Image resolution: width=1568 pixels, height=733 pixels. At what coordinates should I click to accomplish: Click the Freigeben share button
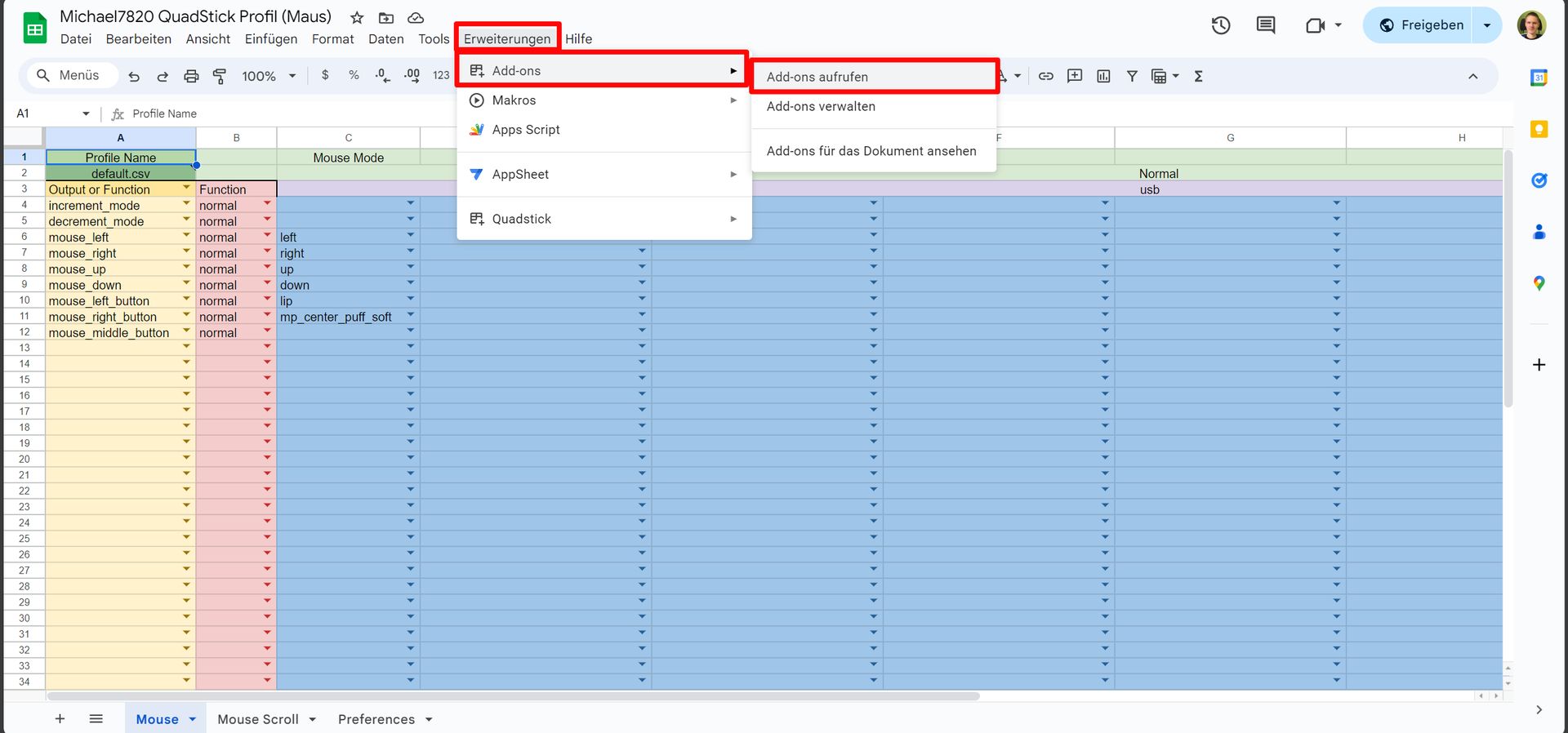[x=1422, y=25]
